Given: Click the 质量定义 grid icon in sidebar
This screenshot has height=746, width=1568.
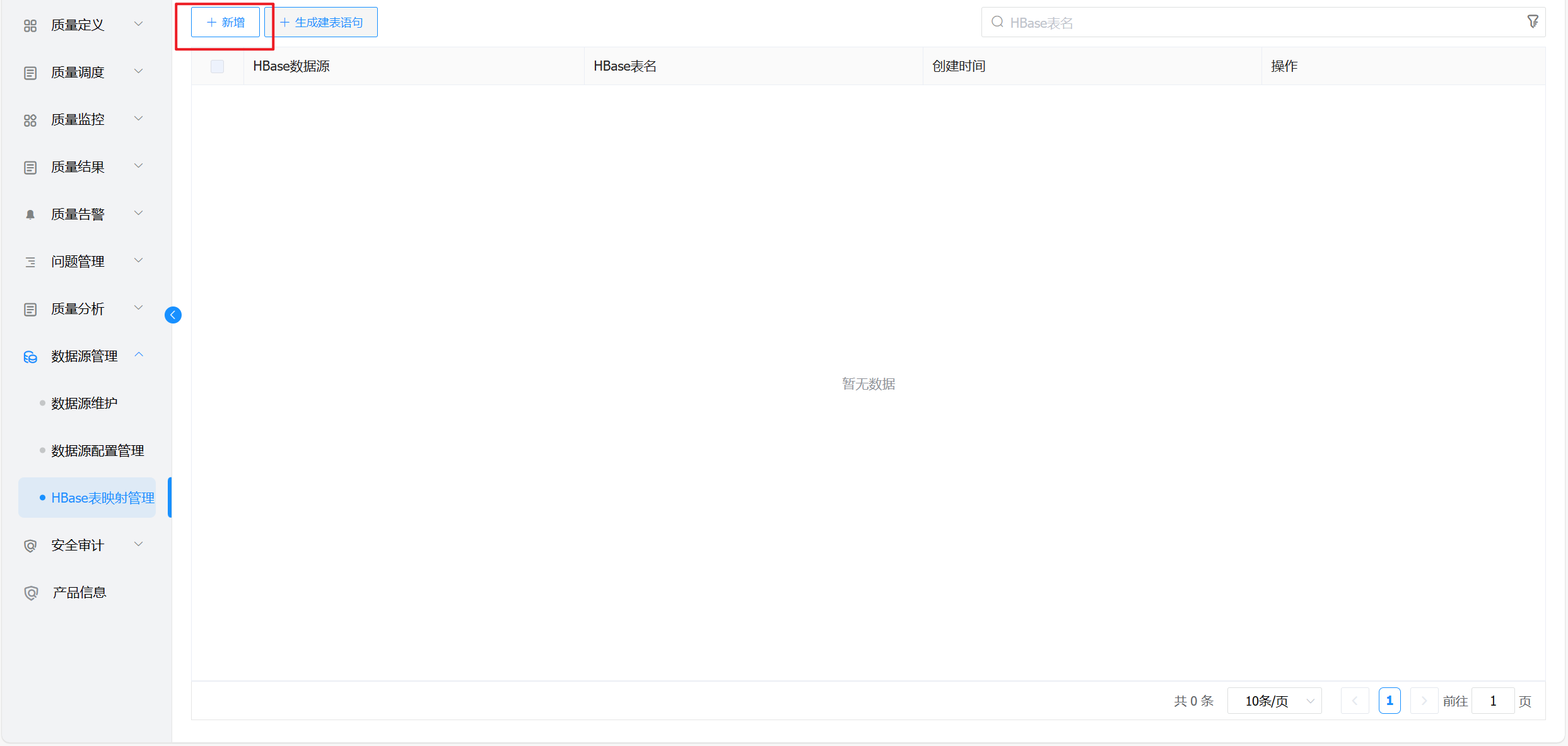Looking at the screenshot, I should pos(30,25).
